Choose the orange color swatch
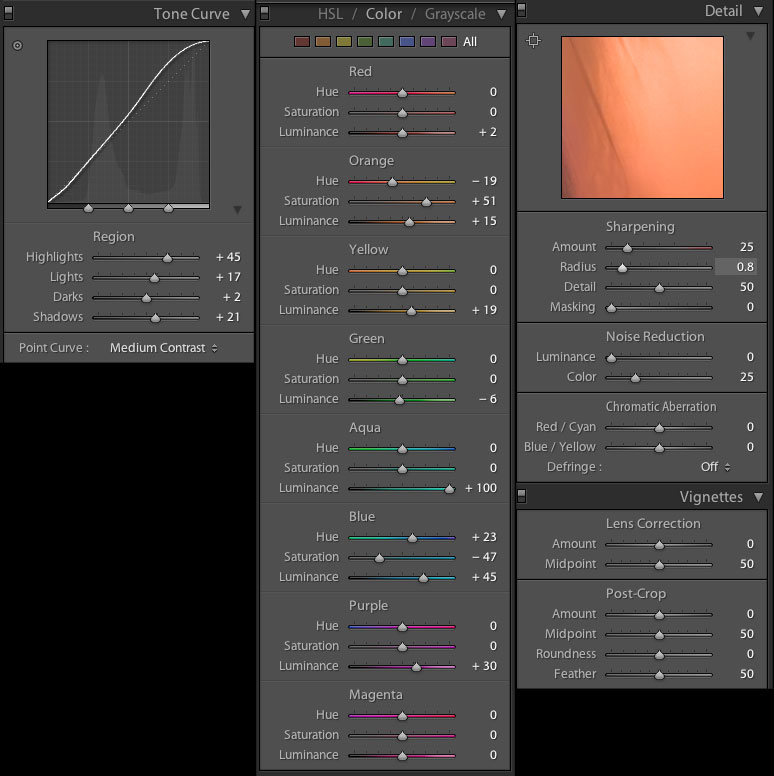Viewport: 774px width, 776px height. point(322,42)
